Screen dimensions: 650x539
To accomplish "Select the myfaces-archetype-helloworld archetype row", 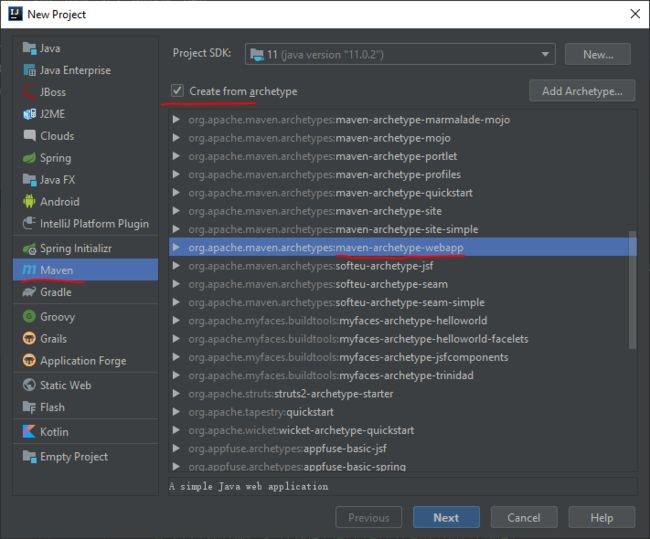I will pyautogui.click(x=402, y=320).
